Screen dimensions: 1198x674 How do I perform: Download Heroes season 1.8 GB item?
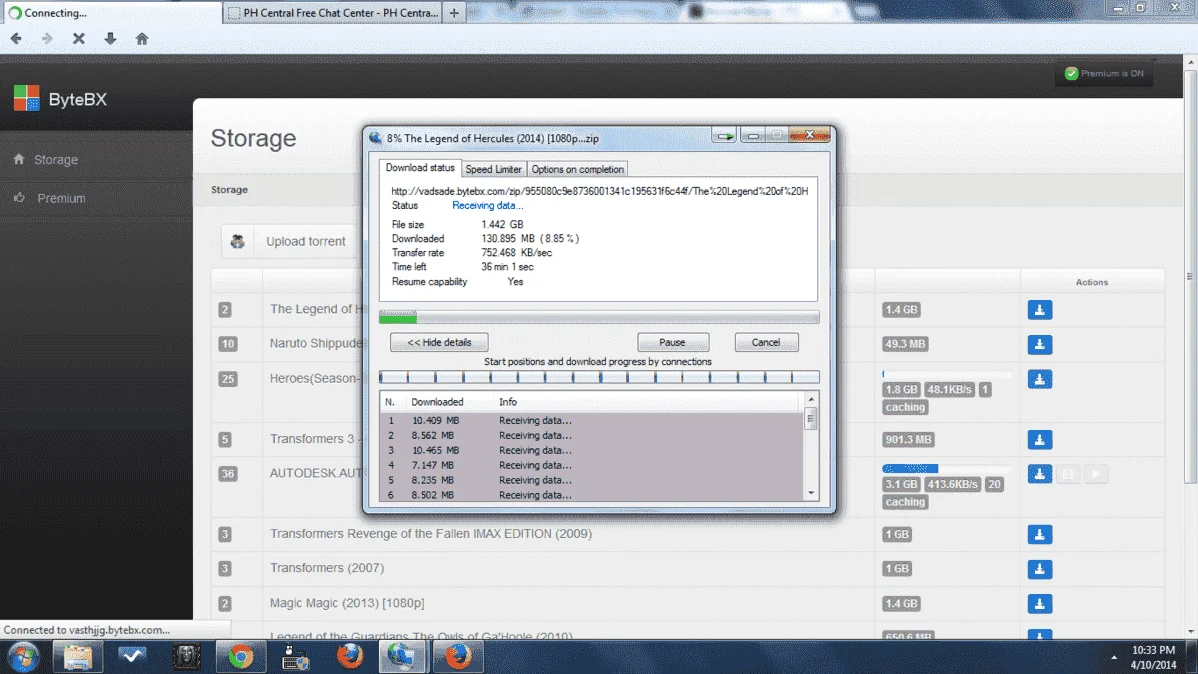[1040, 379]
